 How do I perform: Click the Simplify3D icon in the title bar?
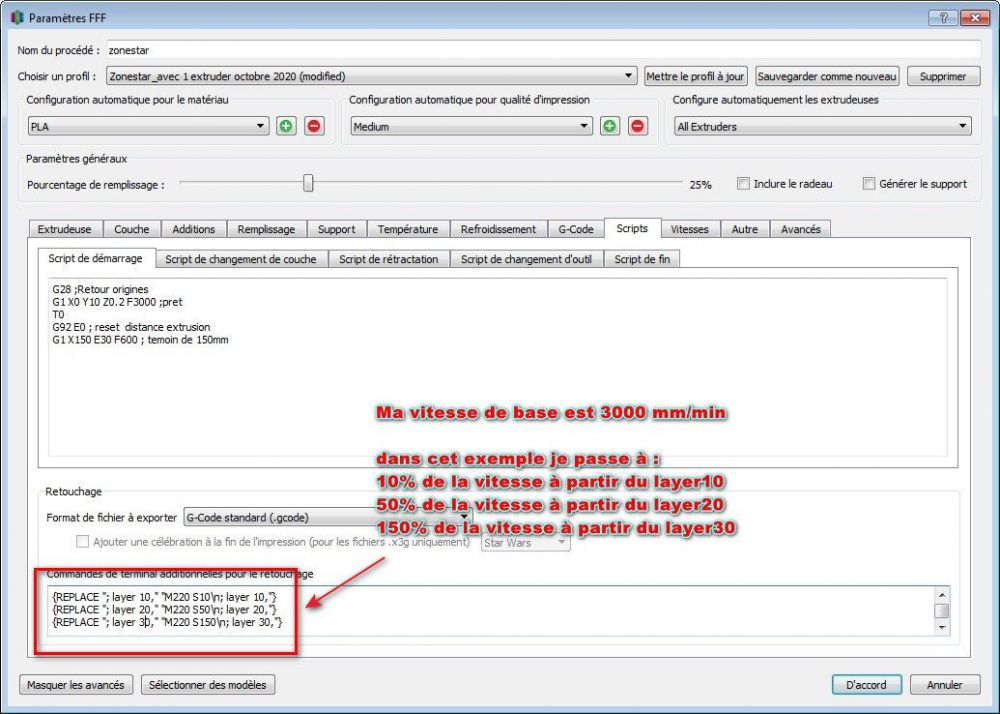(x=17, y=18)
